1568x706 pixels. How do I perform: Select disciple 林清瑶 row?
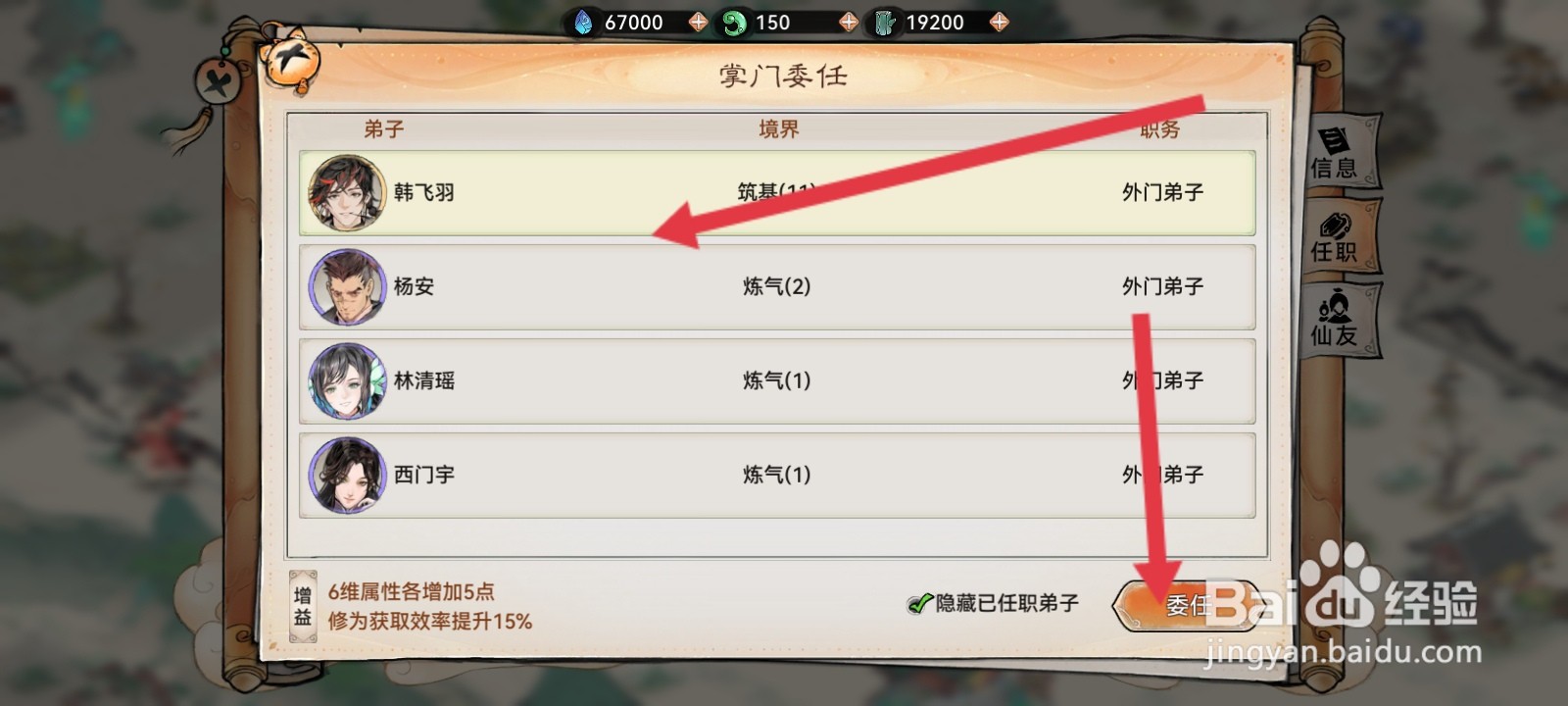pos(776,380)
